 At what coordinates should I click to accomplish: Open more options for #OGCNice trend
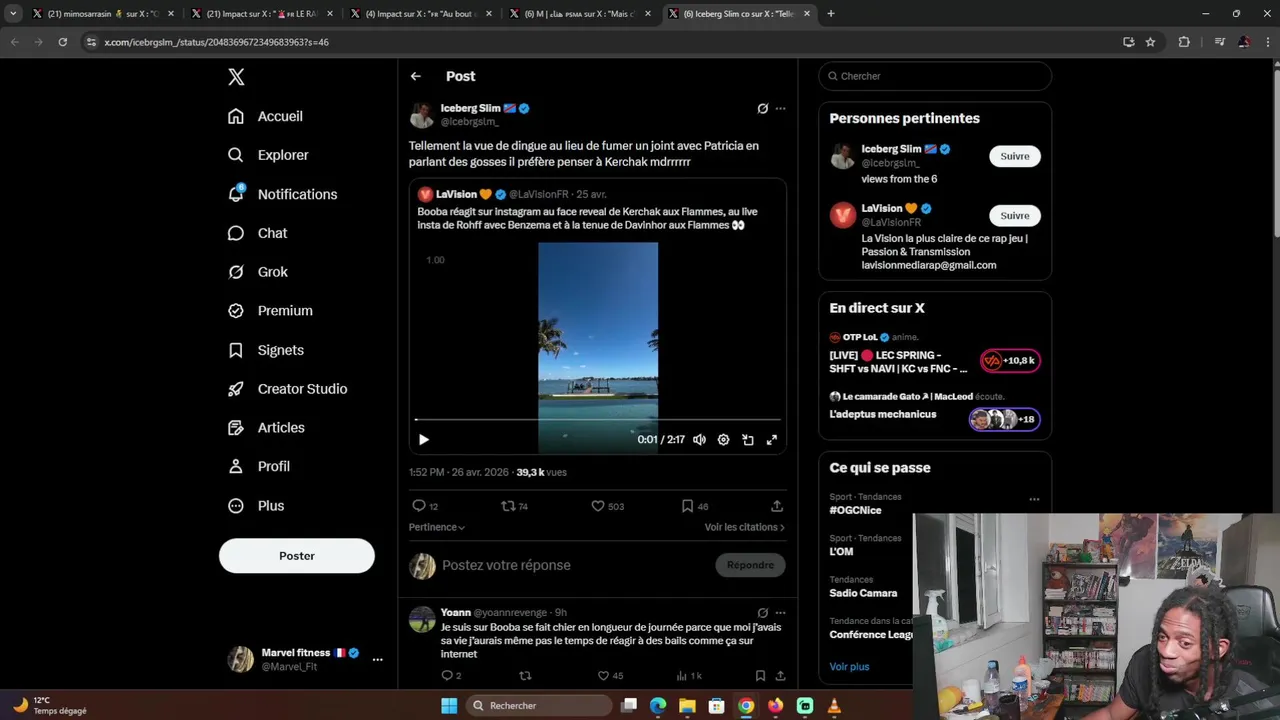tap(1034, 499)
